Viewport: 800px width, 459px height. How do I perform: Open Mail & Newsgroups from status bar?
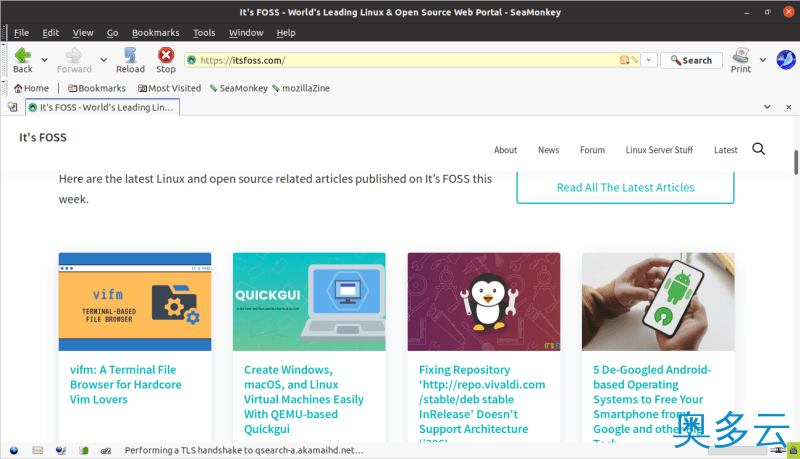click(38, 450)
